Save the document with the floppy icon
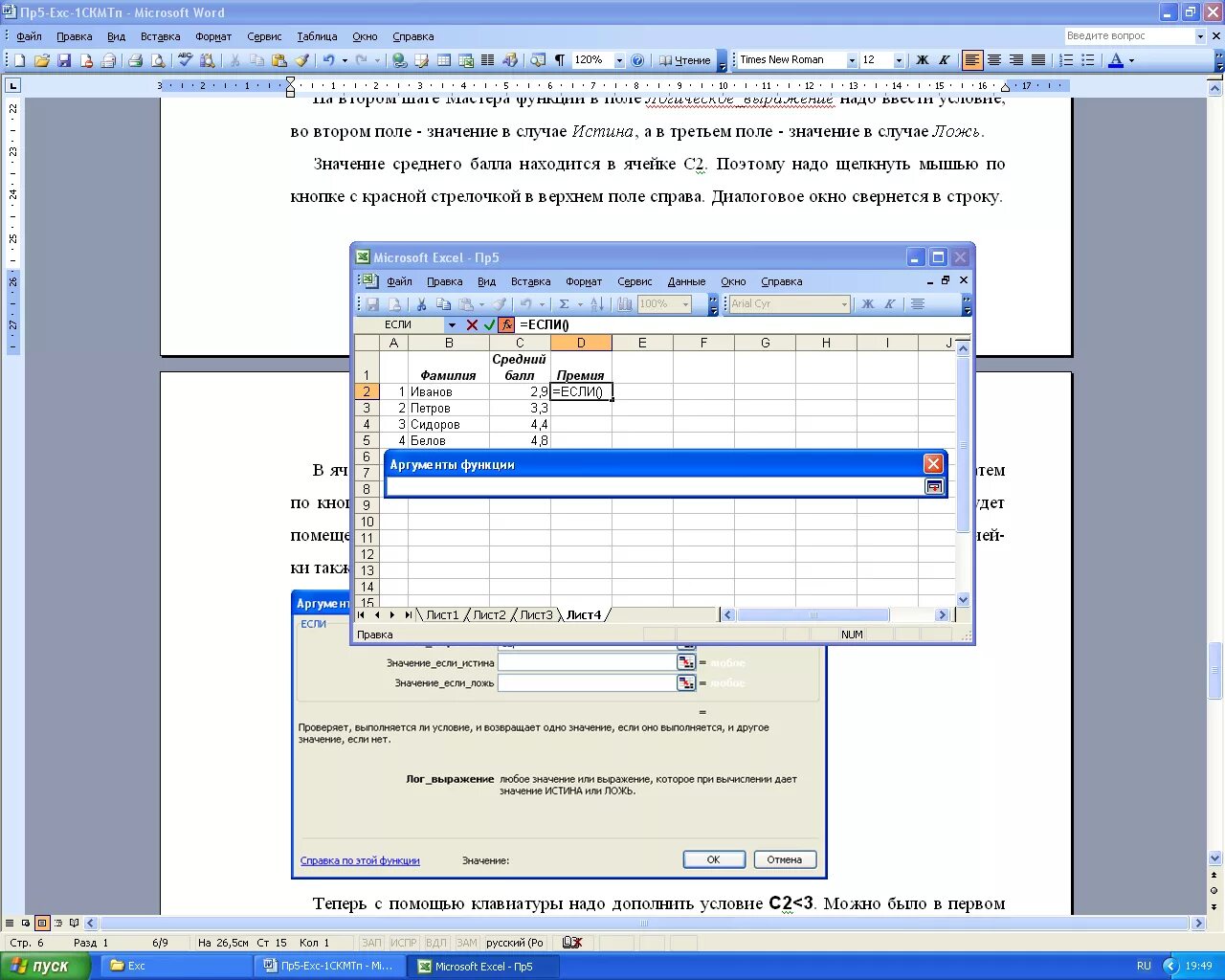This screenshot has height=980, width=1225. 64,60
